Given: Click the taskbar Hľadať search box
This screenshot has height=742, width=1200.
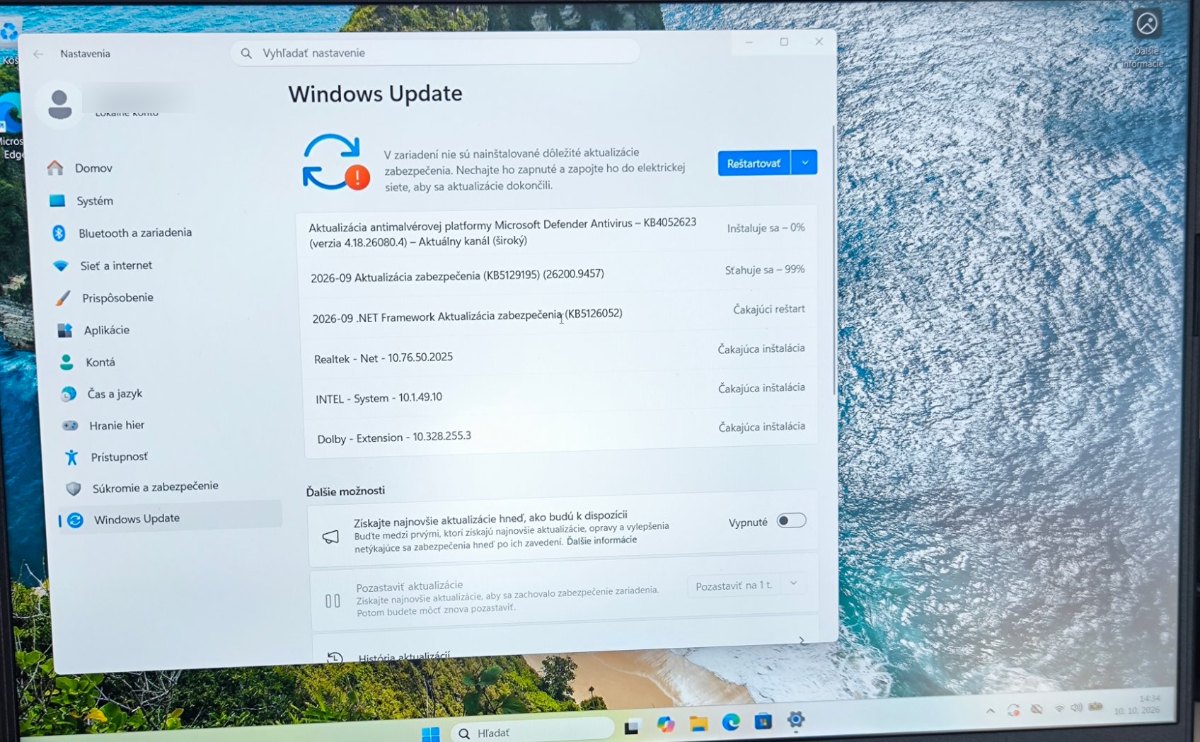Looking at the screenshot, I should (x=531, y=732).
